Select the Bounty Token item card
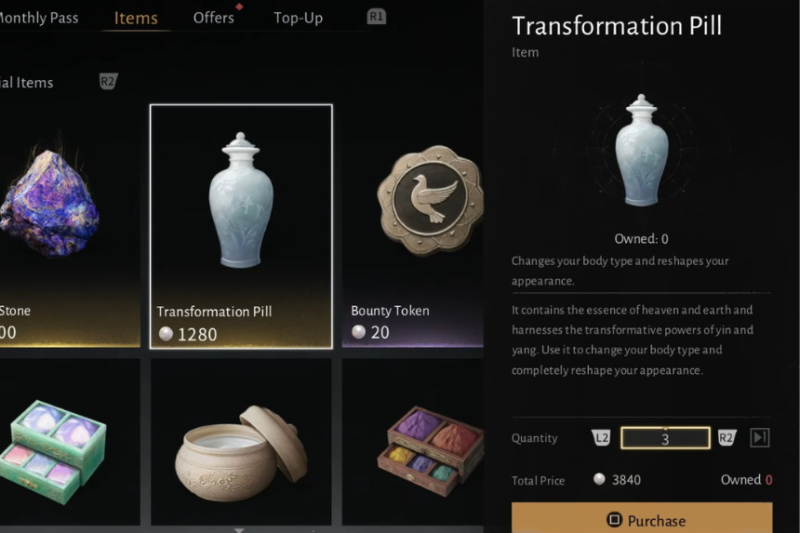 pyautogui.click(x=413, y=226)
